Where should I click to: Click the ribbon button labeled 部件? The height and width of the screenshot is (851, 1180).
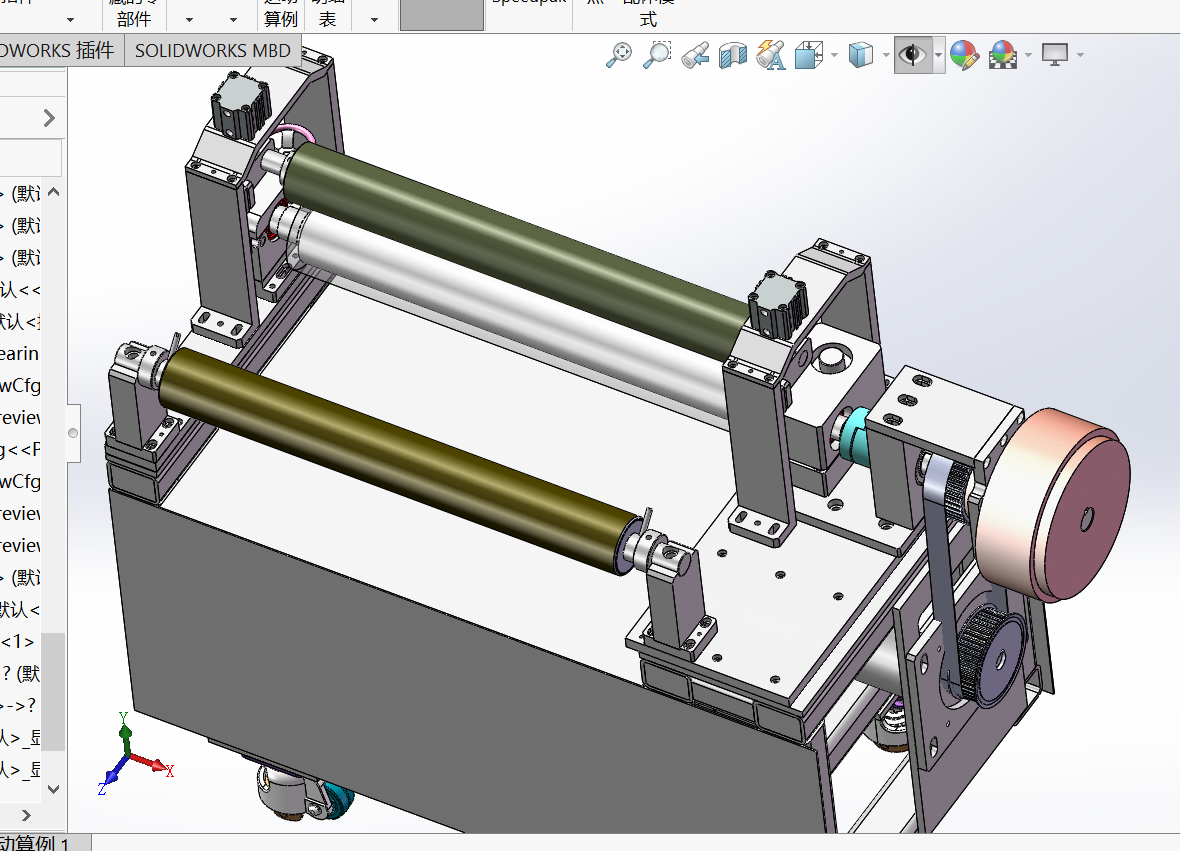pyautogui.click(x=134, y=15)
